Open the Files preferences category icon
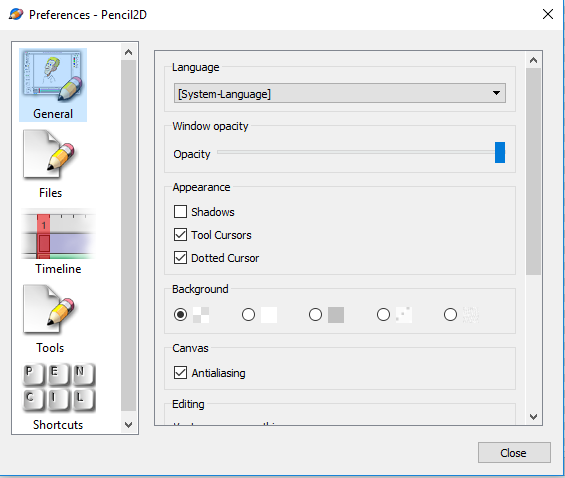Viewport: 565px width, 478px height. click(49, 154)
